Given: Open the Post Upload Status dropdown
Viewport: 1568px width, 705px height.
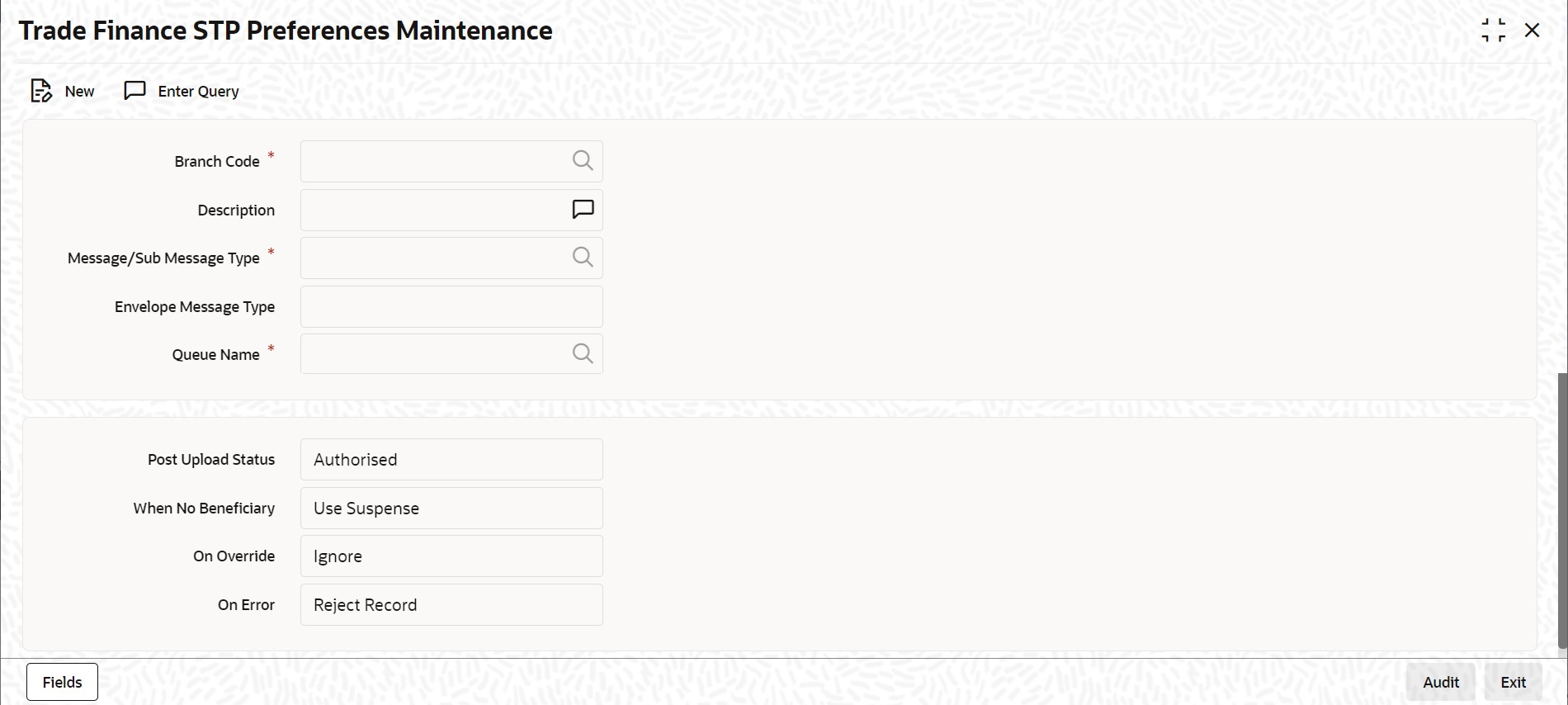Looking at the screenshot, I should pos(451,460).
